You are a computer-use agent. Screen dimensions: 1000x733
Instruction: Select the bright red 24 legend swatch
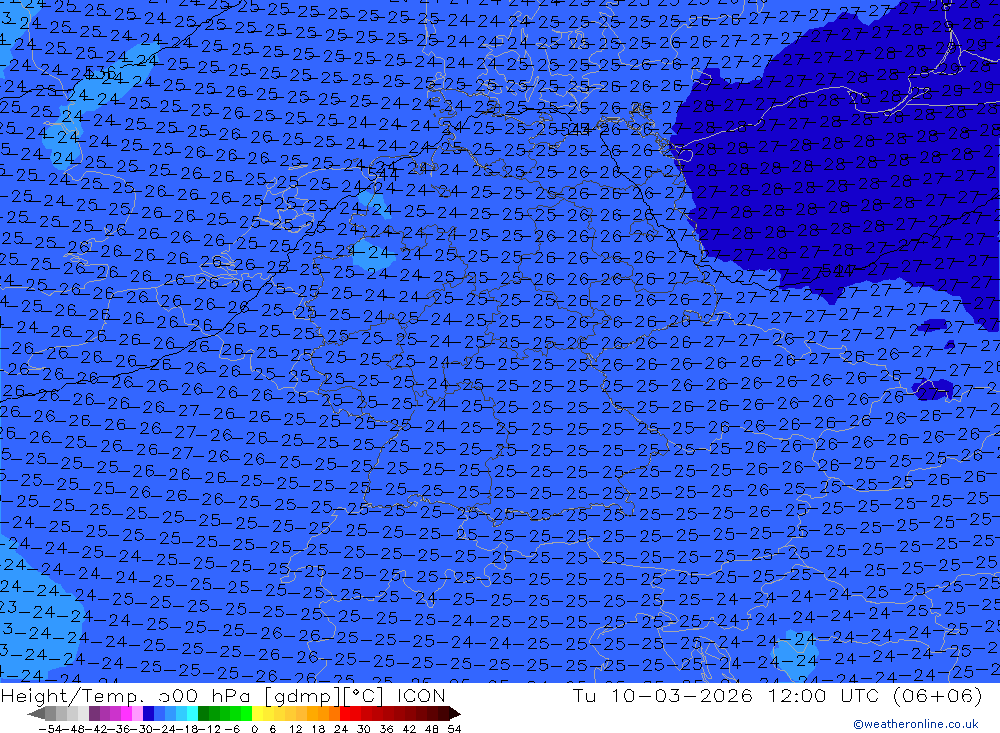(x=345, y=713)
